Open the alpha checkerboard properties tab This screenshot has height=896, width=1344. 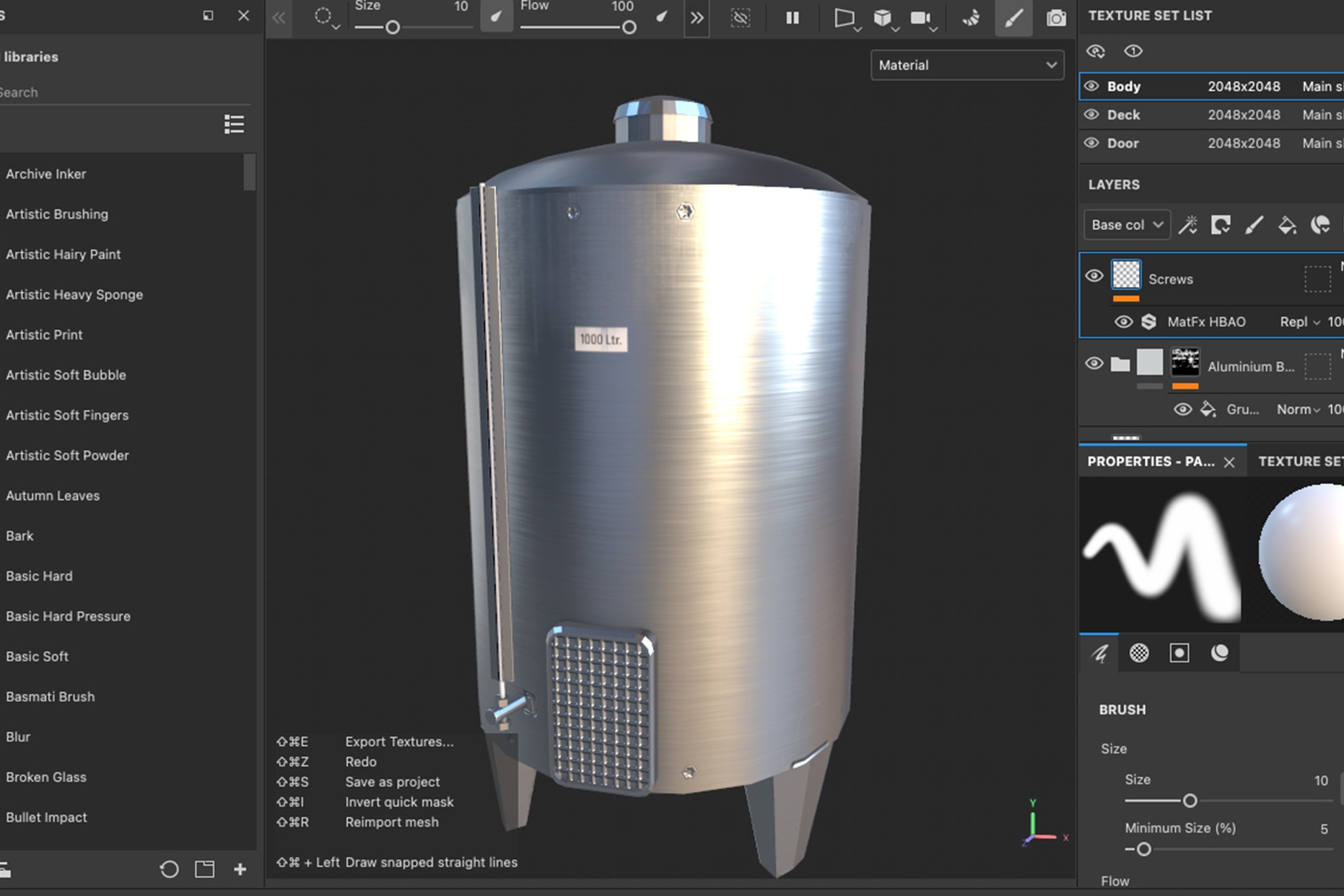pos(1139,653)
